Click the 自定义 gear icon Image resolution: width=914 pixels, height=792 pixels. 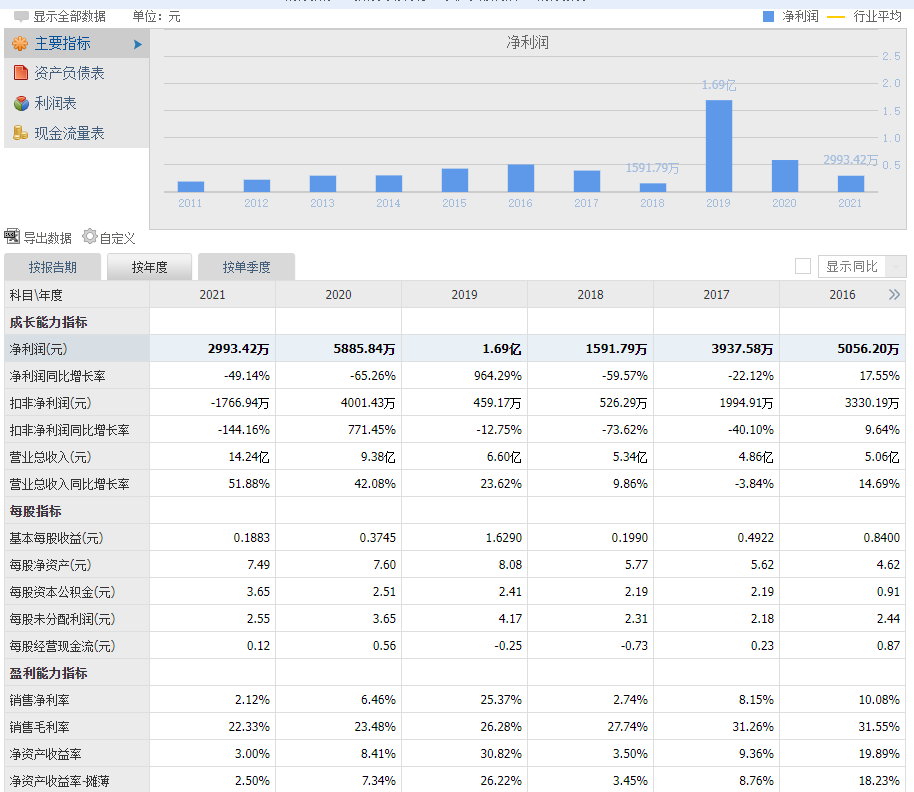point(90,237)
